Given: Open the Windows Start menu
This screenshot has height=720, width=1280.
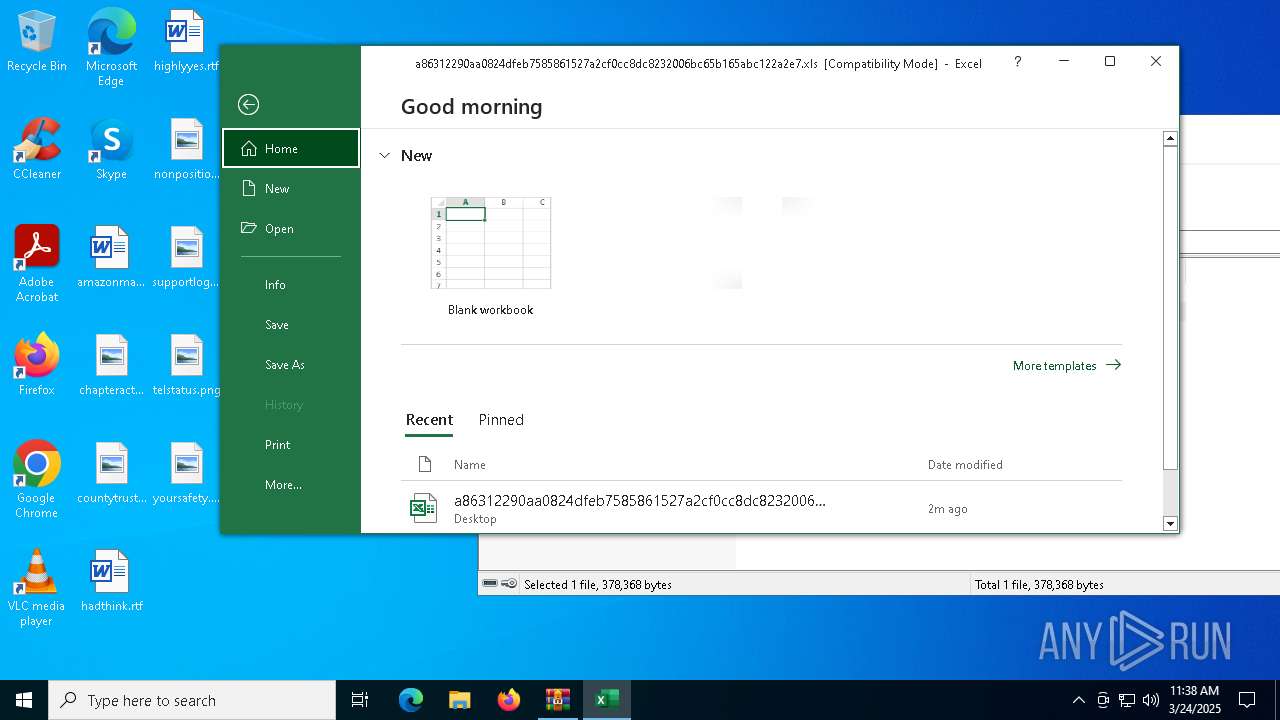Looking at the screenshot, I should (24, 700).
